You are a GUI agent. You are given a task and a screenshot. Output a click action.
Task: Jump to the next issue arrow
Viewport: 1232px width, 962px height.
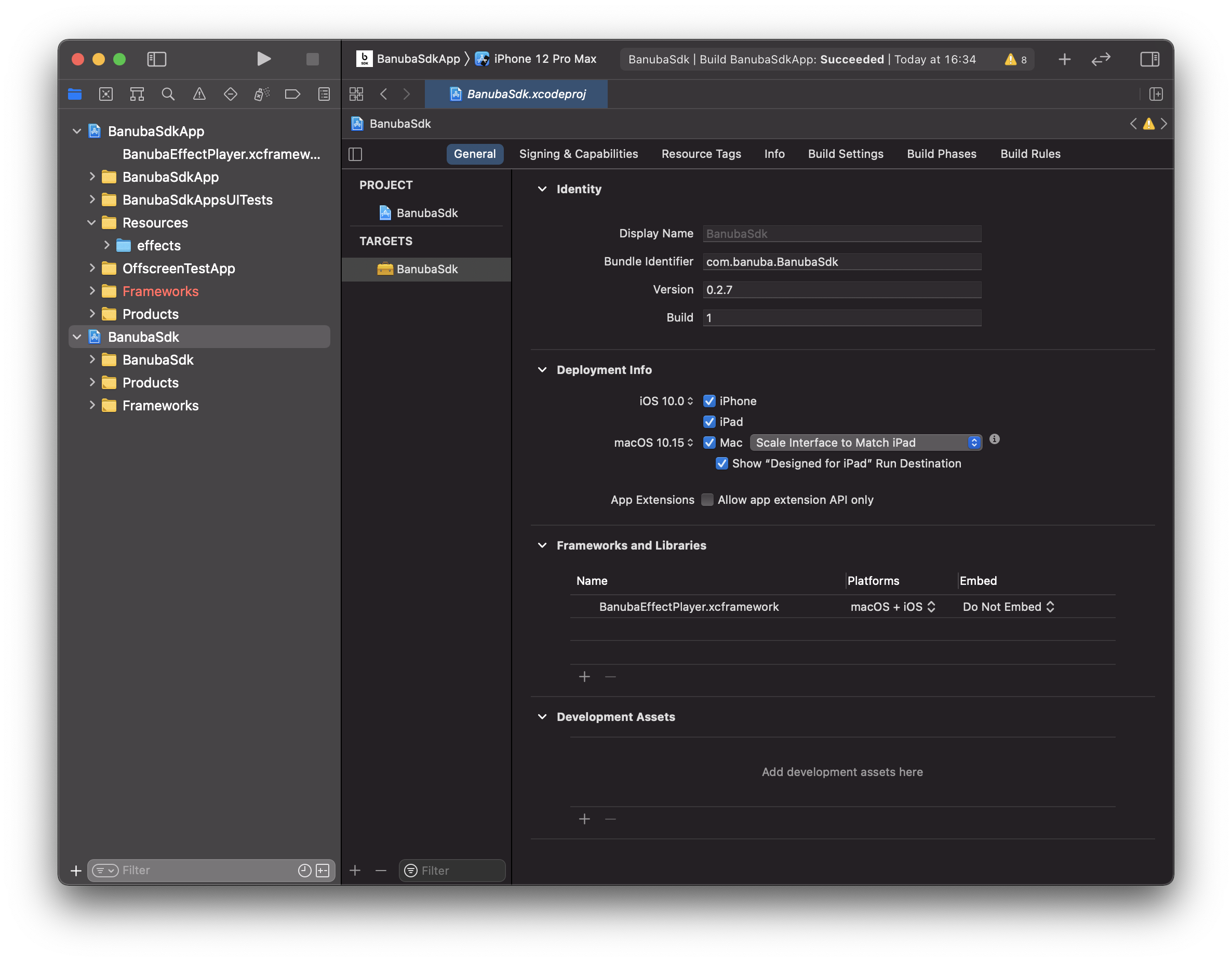tap(1164, 124)
